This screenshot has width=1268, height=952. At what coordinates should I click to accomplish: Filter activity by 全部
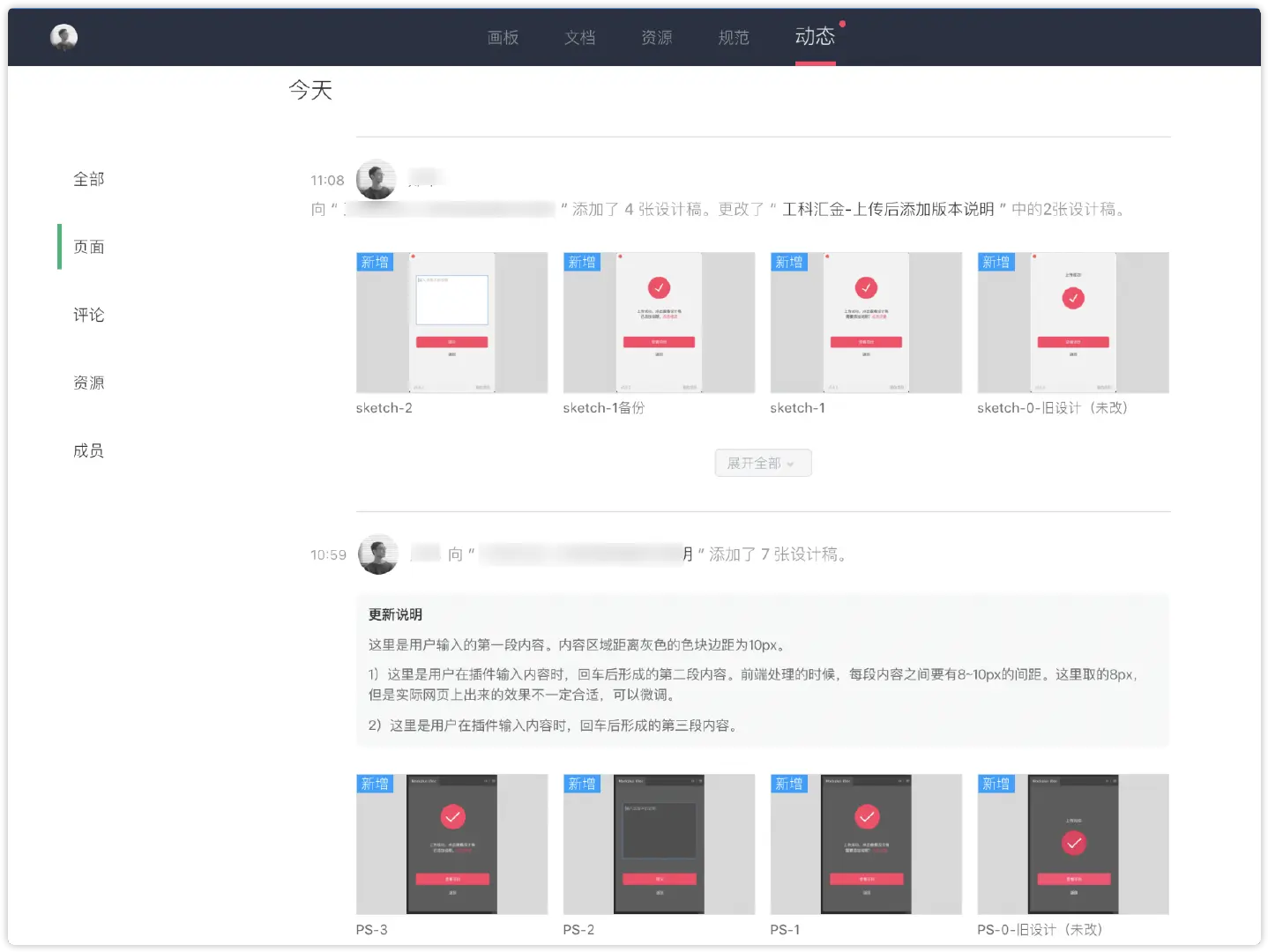(x=88, y=179)
